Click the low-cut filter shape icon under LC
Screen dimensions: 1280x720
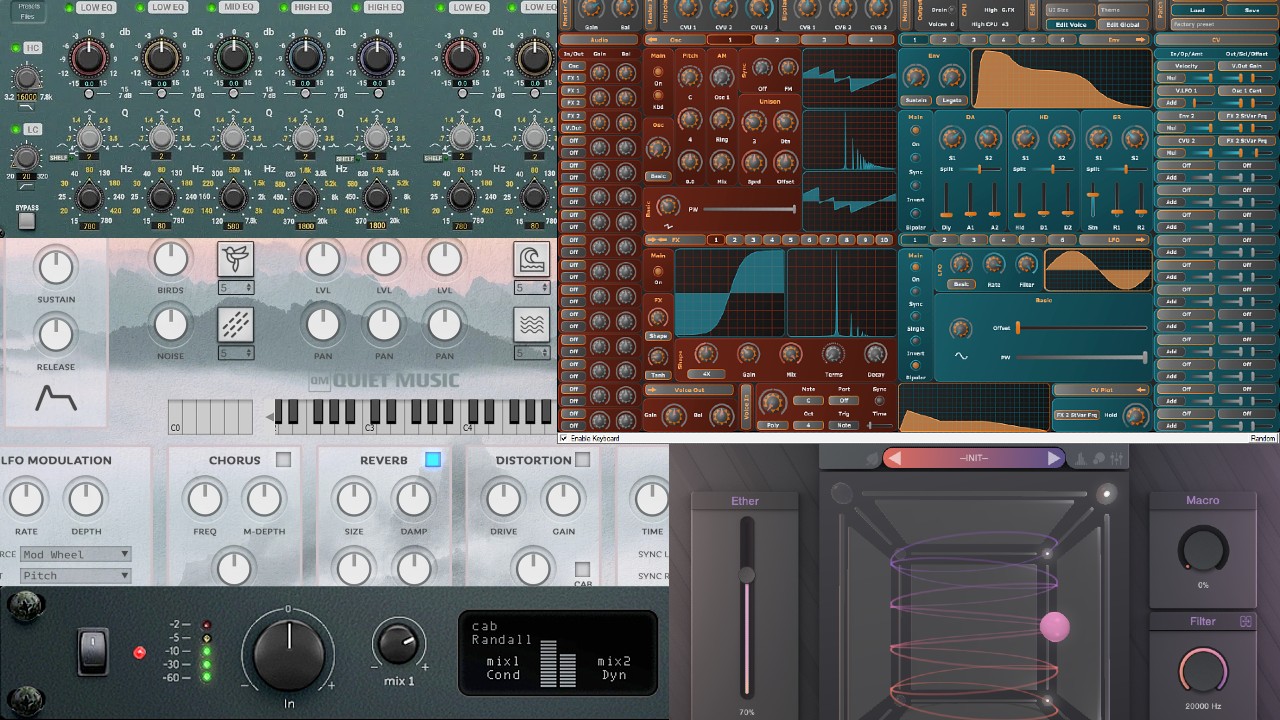click(x=26, y=187)
